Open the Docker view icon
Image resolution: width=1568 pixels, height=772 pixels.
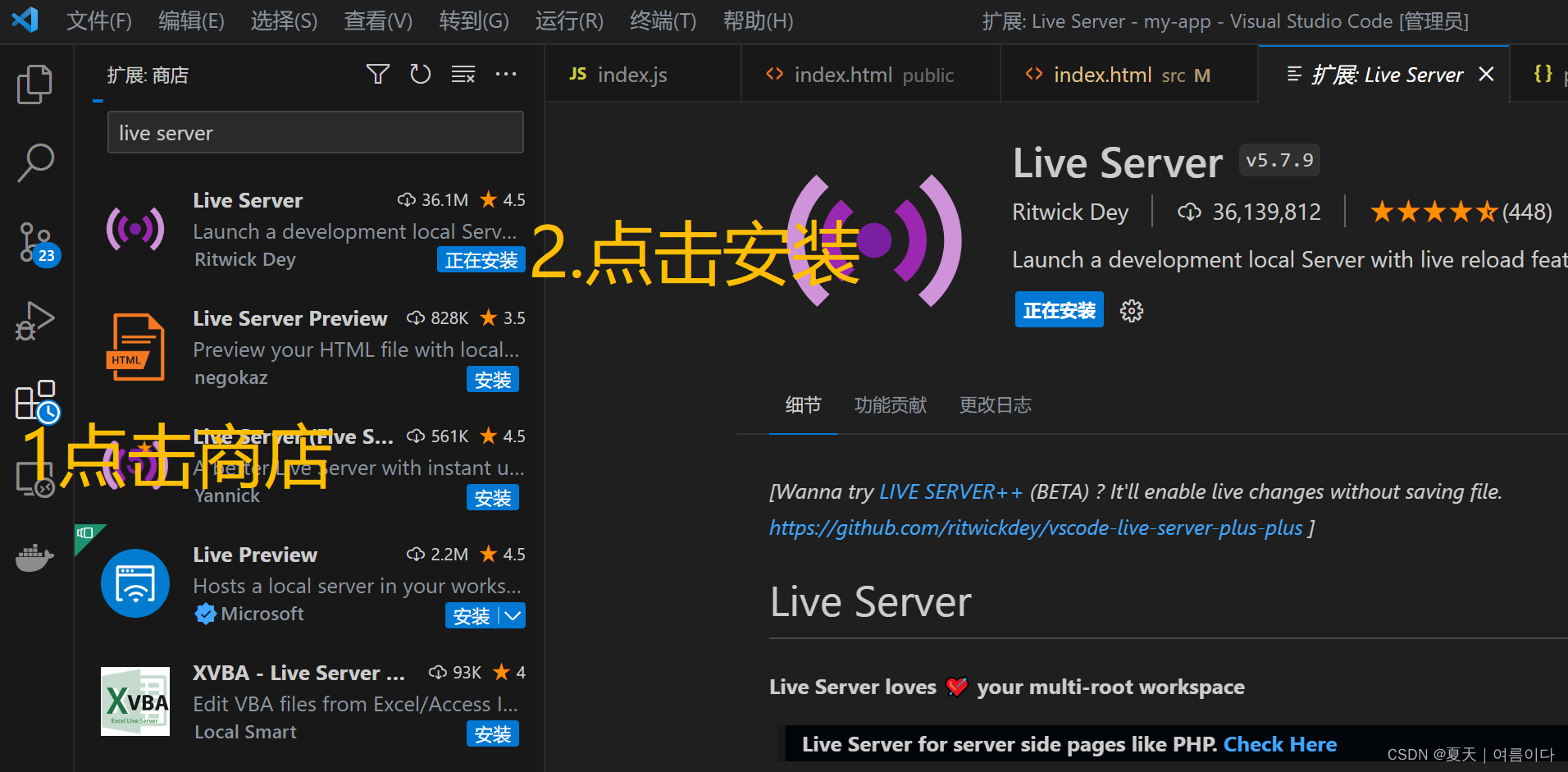pos(34,558)
